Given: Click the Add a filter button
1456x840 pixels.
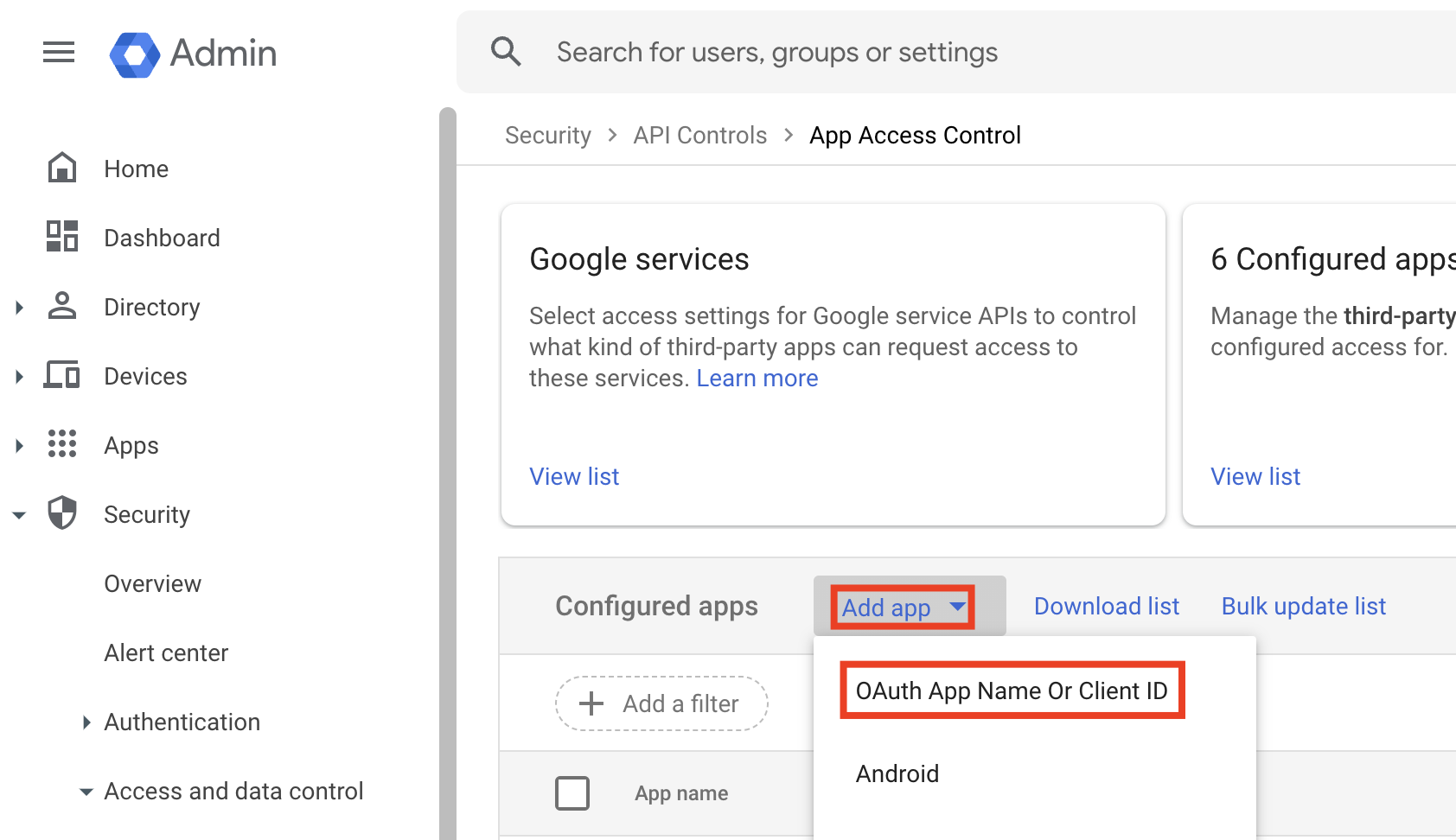Looking at the screenshot, I should [661, 703].
